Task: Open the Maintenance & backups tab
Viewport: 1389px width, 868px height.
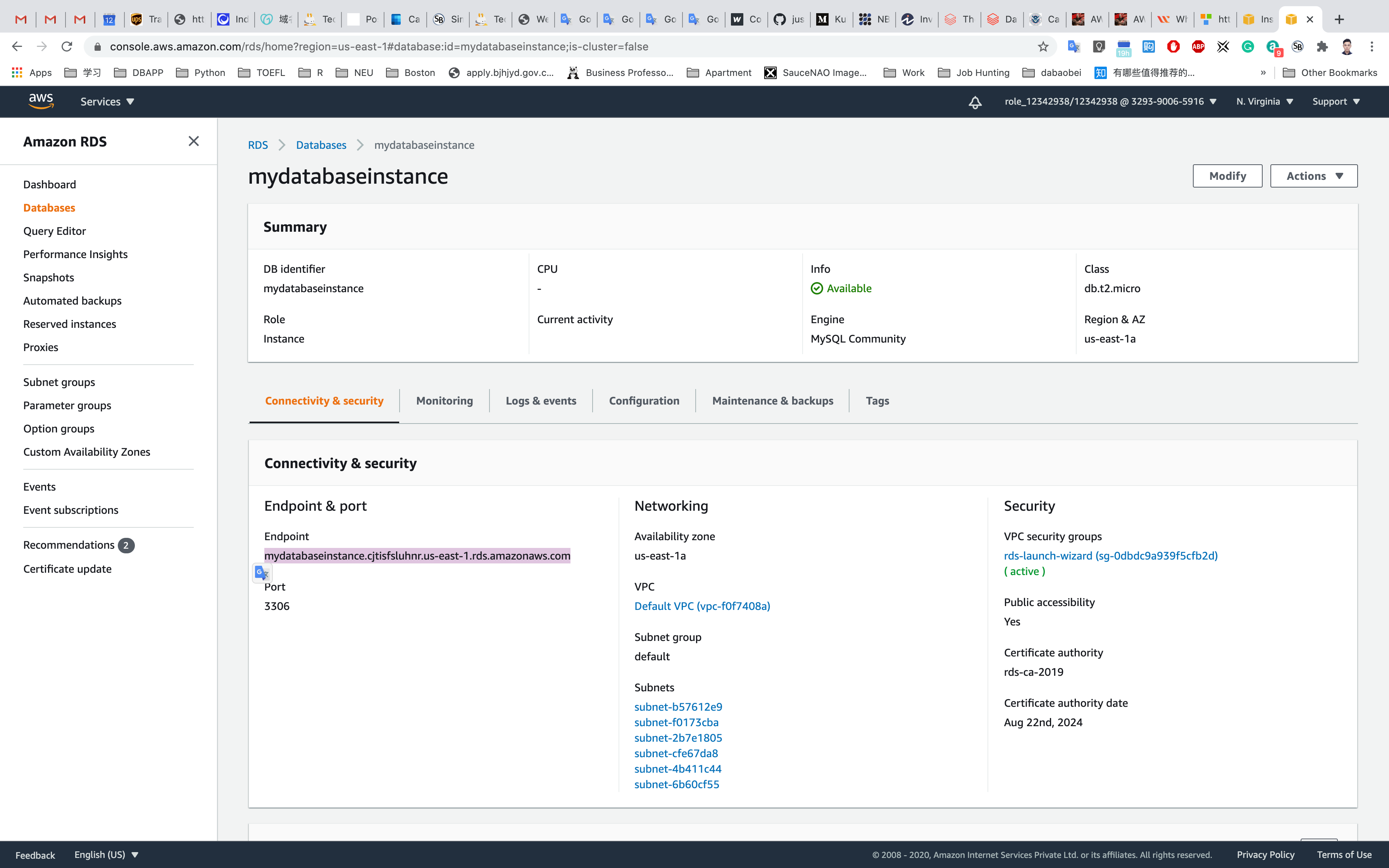Action: click(x=772, y=401)
